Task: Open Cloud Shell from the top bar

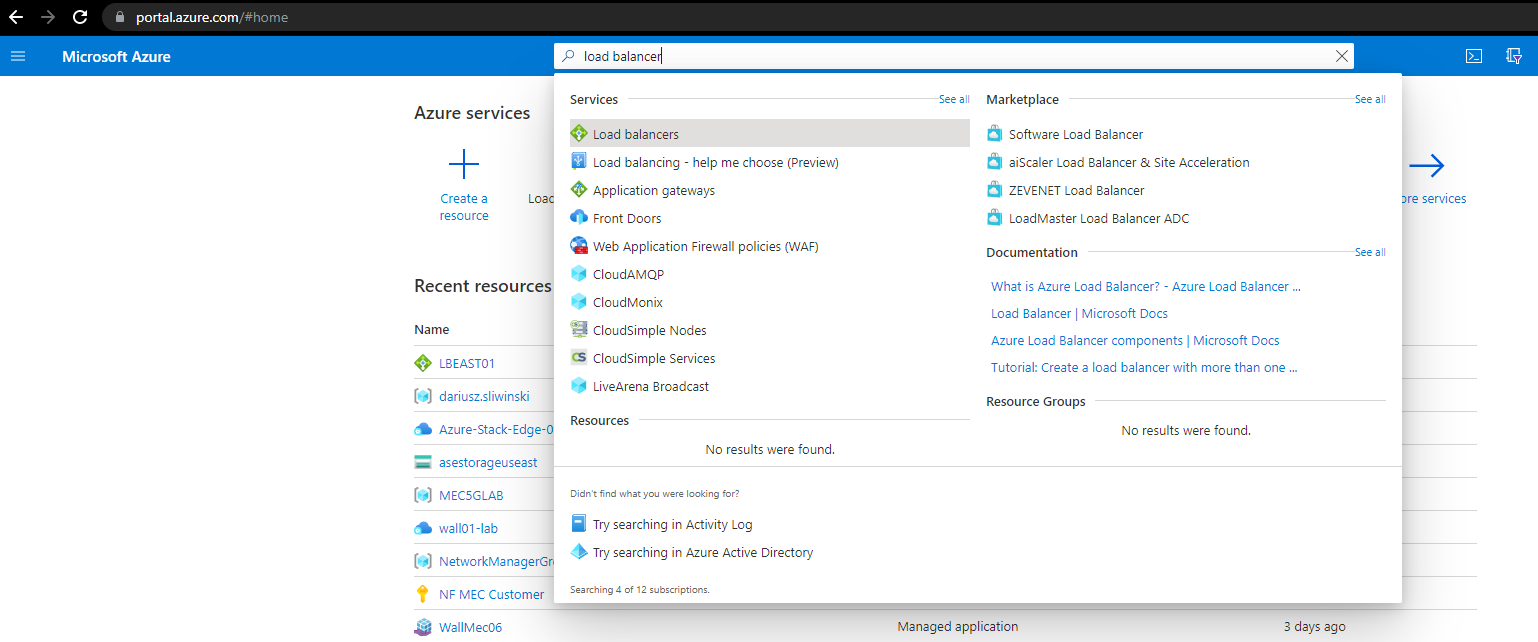Action: (1474, 56)
